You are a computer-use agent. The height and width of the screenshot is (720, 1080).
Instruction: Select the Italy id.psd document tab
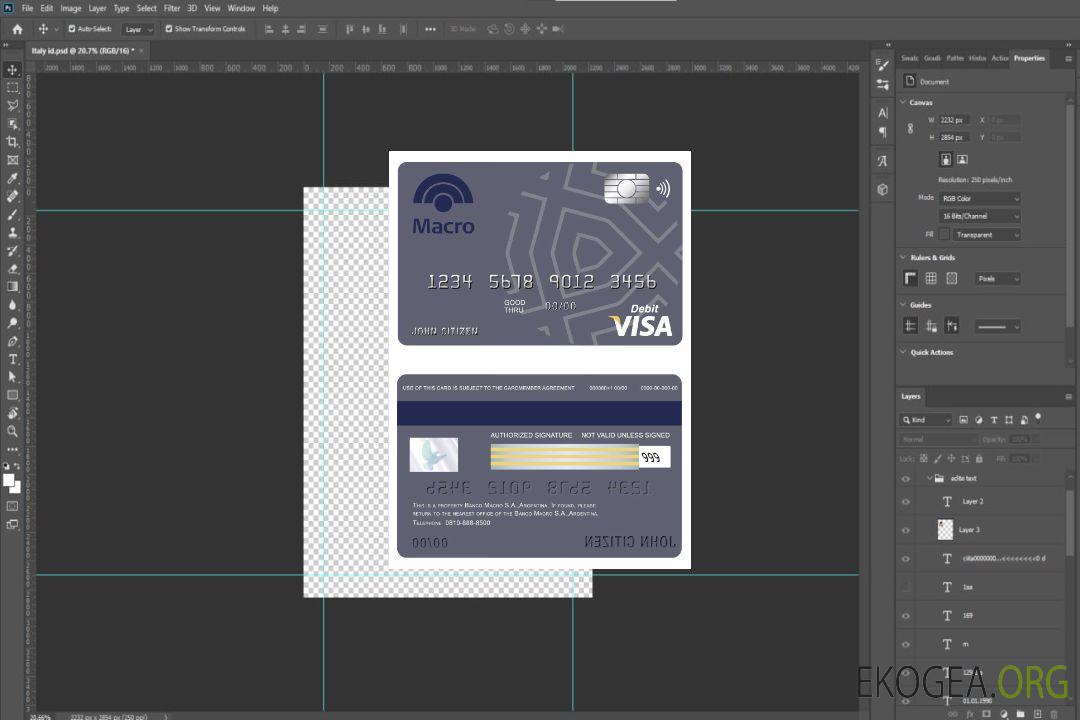pos(83,51)
